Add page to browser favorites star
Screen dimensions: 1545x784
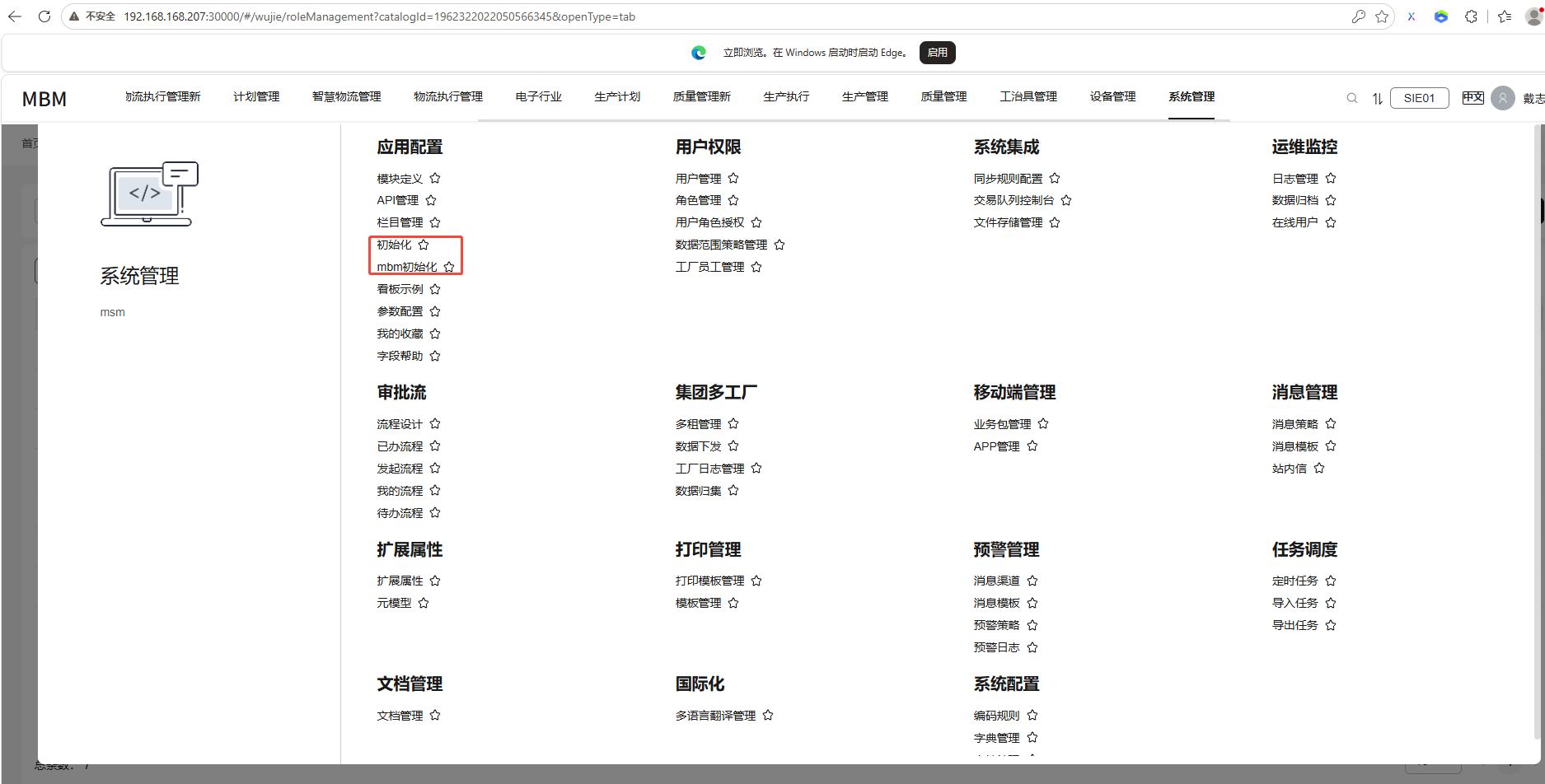click(x=1382, y=16)
